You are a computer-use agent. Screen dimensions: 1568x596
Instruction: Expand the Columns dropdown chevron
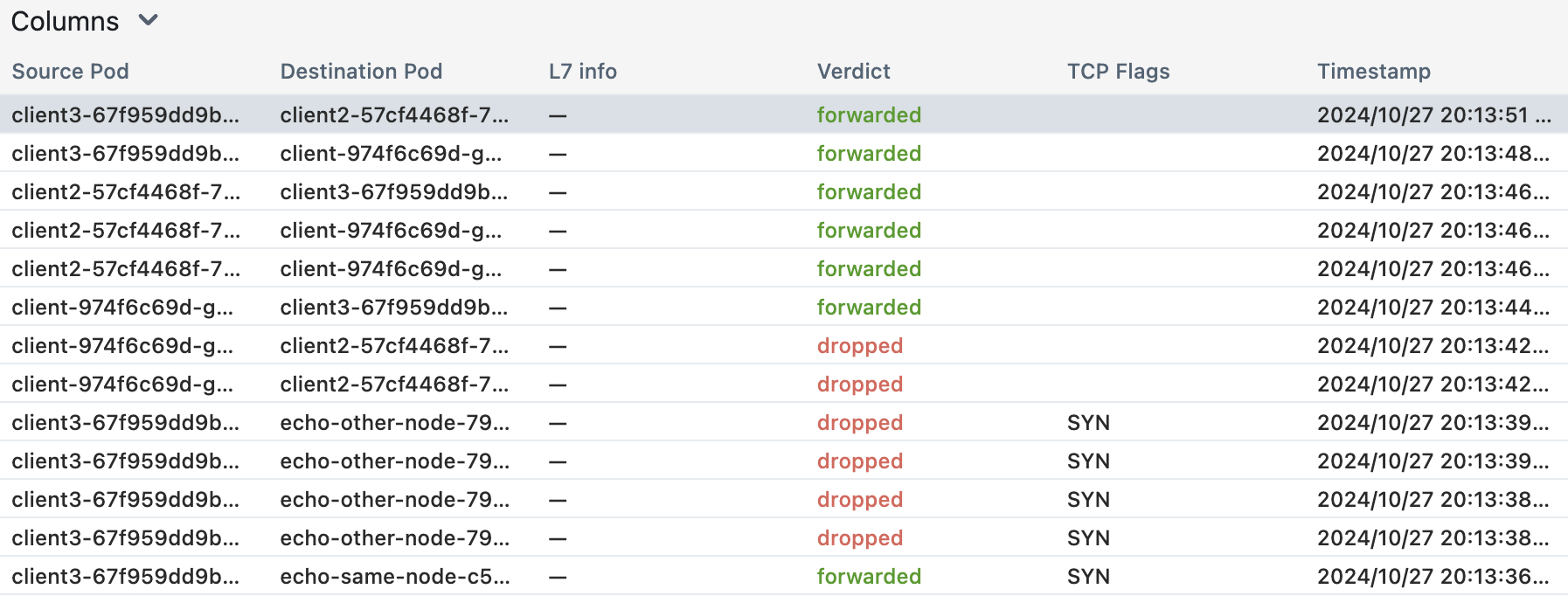click(x=149, y=20)
